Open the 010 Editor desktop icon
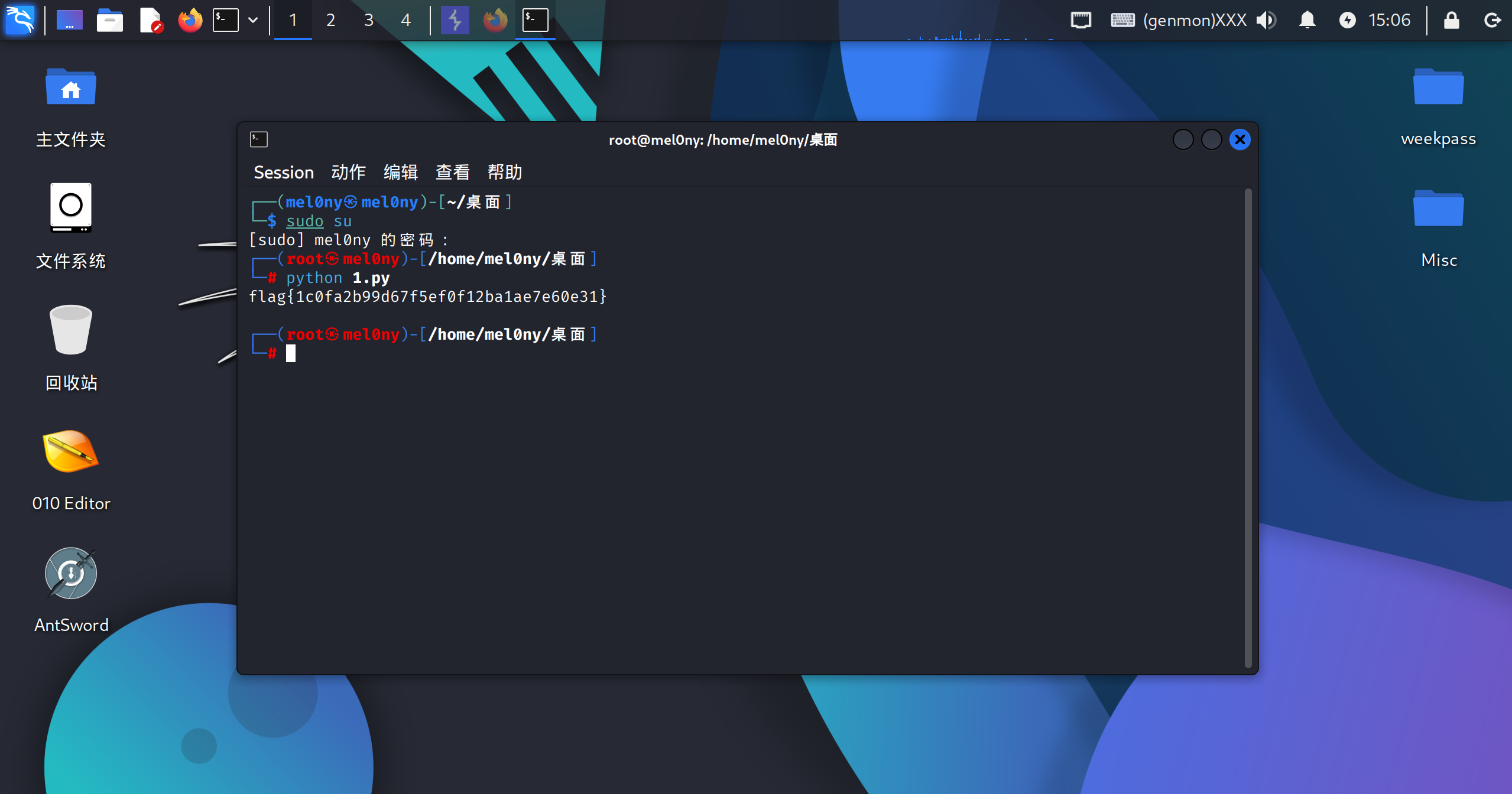 (71, 453)
